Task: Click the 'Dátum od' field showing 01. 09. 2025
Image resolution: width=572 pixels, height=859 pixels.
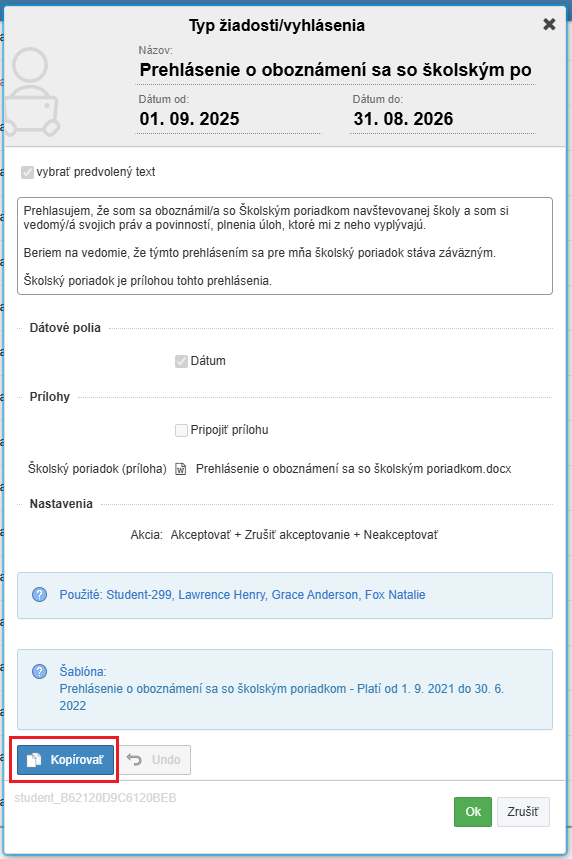Action: 228,119
